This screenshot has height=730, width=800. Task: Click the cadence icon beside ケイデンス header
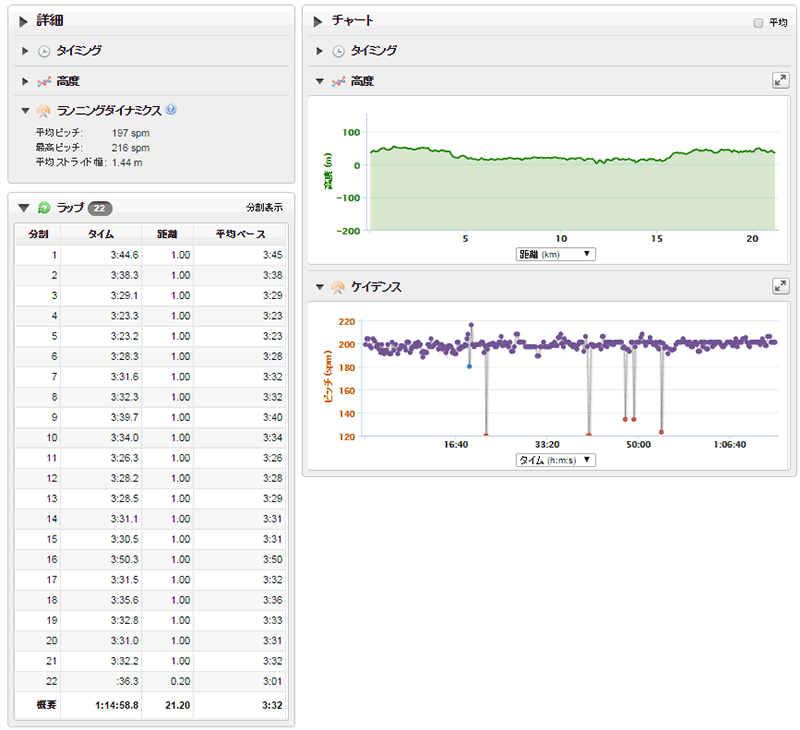338,287
